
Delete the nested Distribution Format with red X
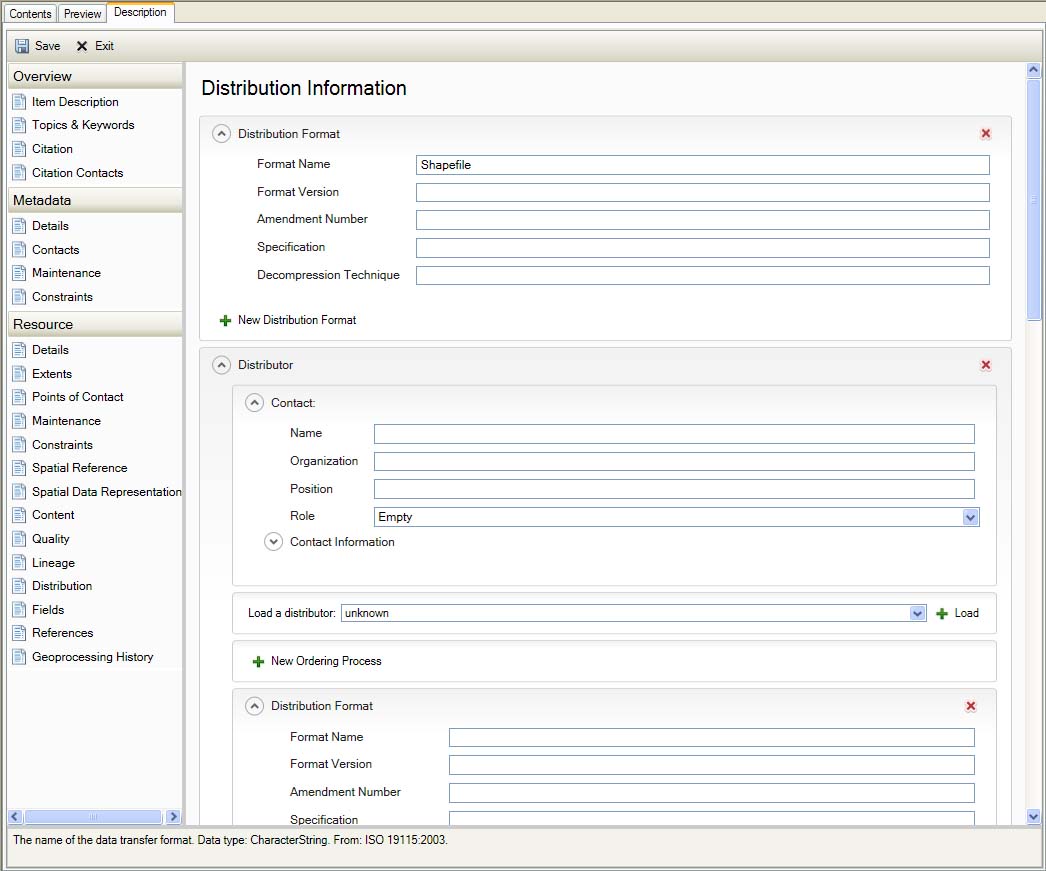970,706
